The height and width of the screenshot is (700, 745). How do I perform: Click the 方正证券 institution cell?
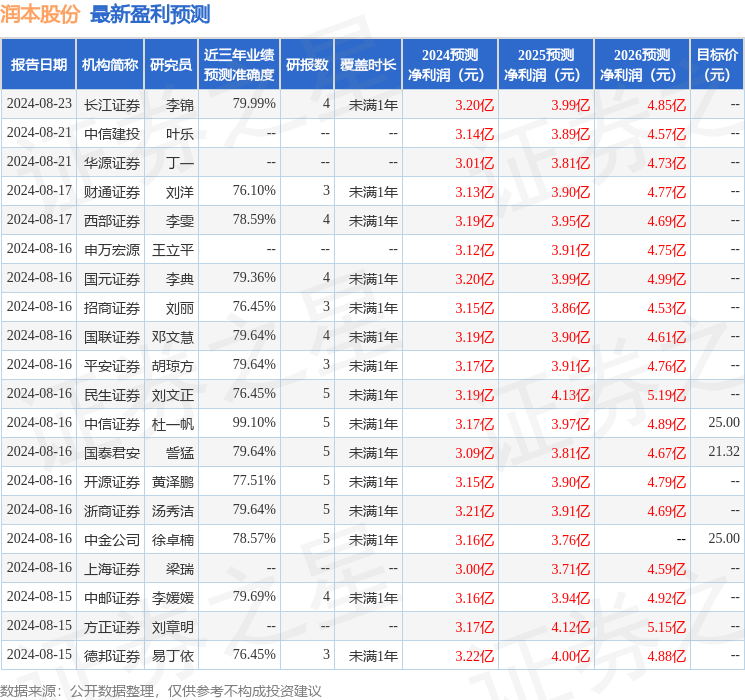(x=112, y=627)
